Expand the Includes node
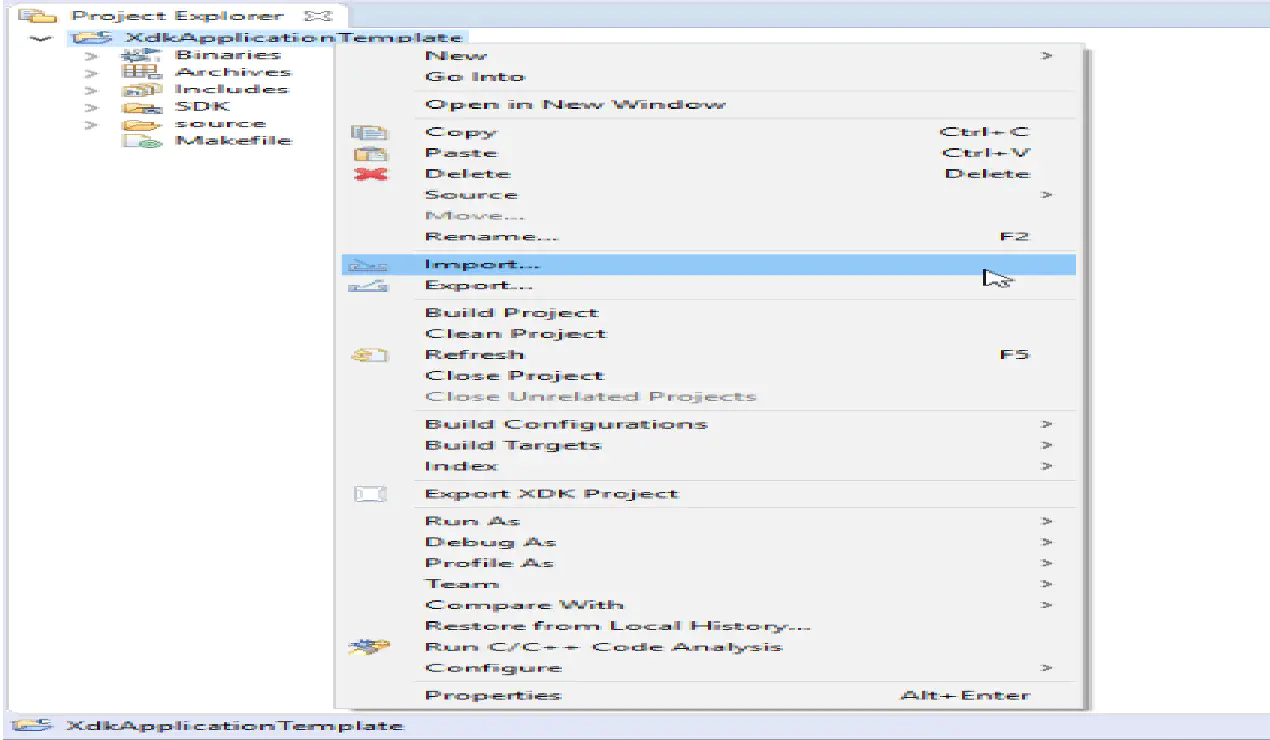This screenshot has width=1270, height=740. click(x=92, y=90)
